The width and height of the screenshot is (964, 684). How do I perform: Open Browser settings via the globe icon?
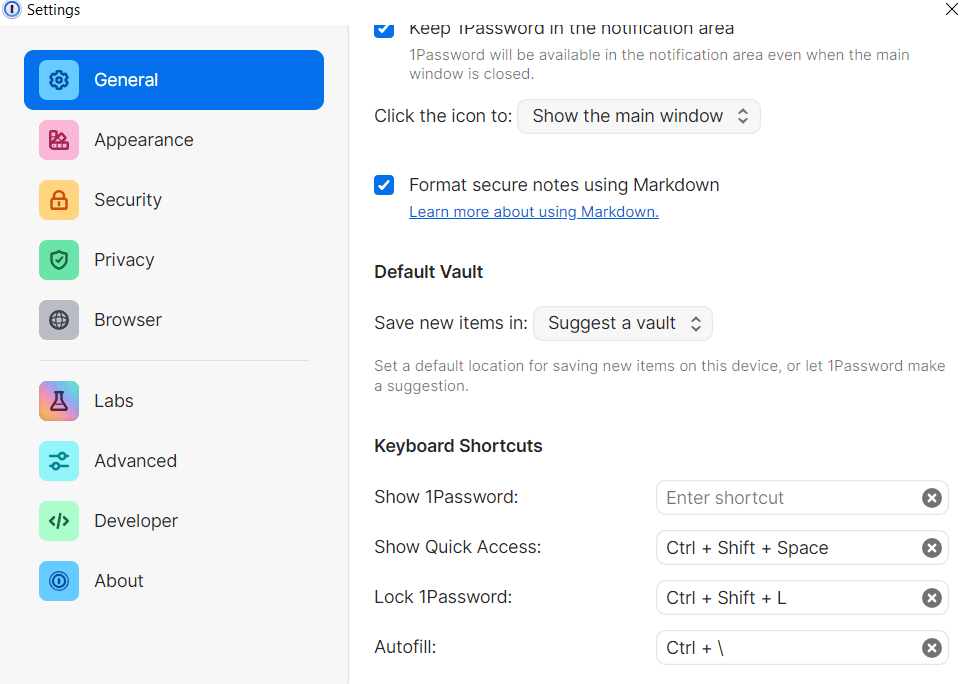click(x=58, y=320)
